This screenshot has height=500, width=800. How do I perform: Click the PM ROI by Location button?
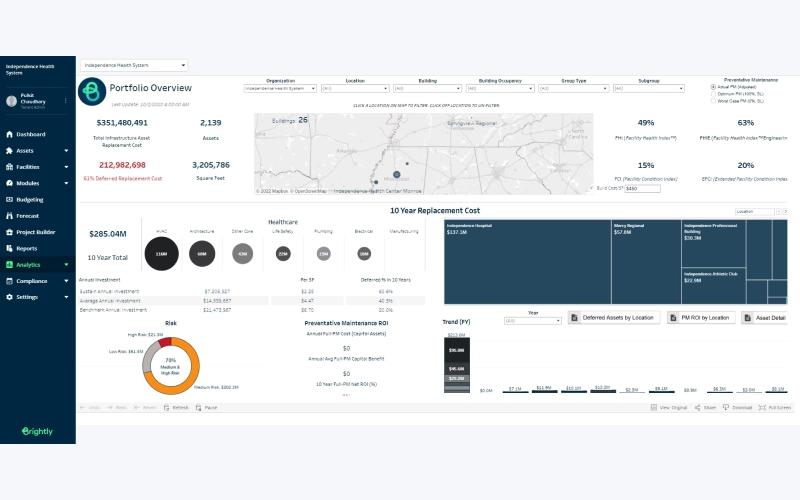click(x=701, y=318)
